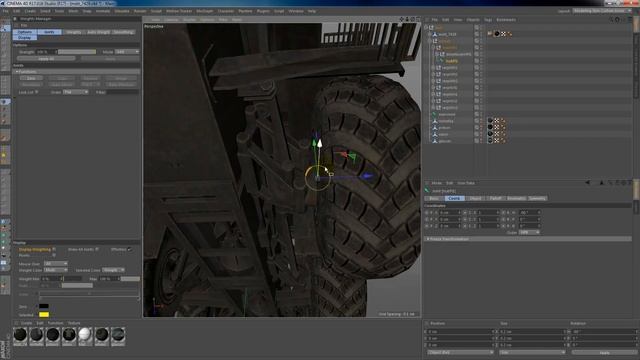Click the Zero button under Functions
This screenshot has height=360, width=640.
pyautogui.click(x=31, y=78)
